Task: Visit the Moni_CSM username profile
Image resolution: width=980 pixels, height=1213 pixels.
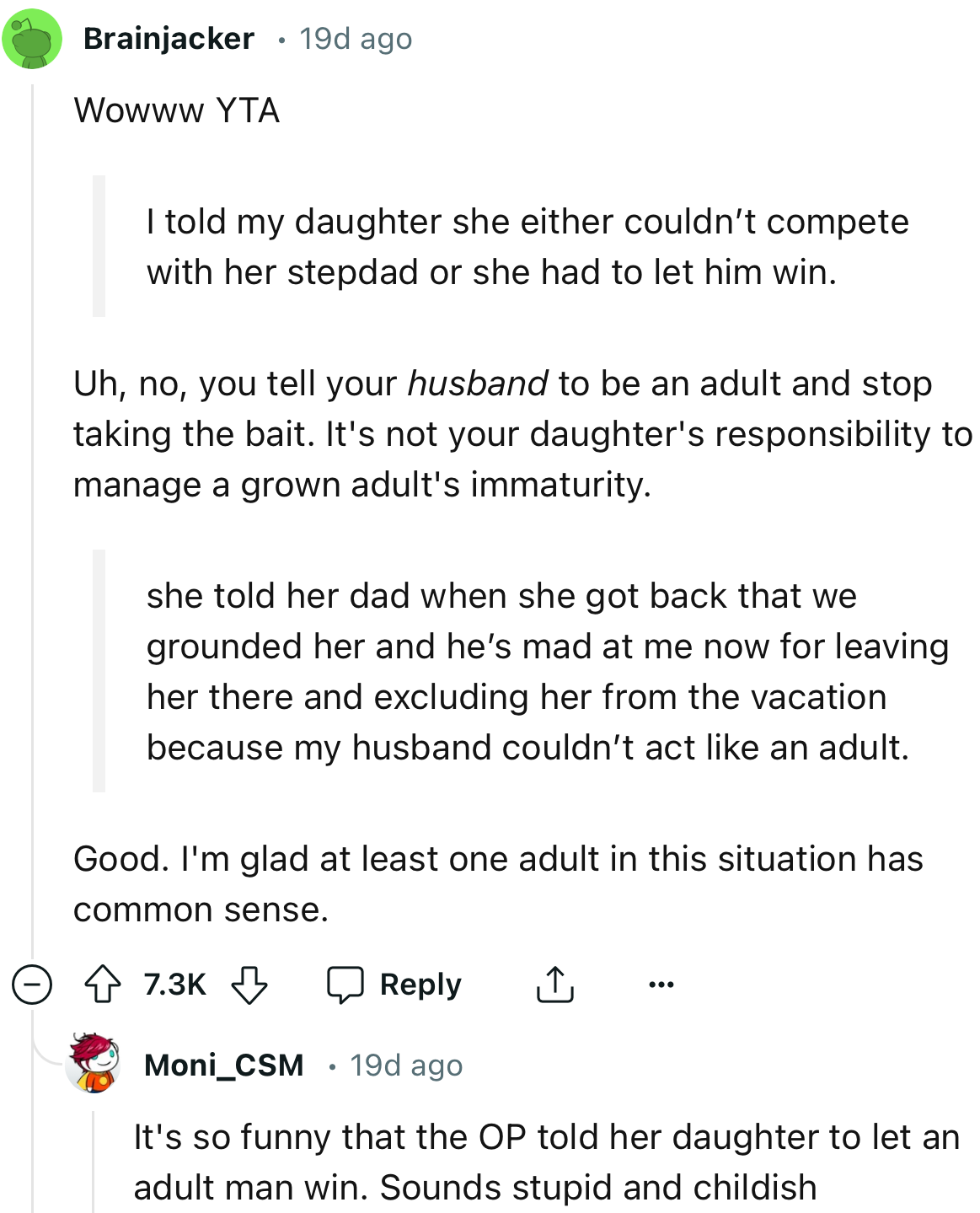Action: (x=223, y=1065)
